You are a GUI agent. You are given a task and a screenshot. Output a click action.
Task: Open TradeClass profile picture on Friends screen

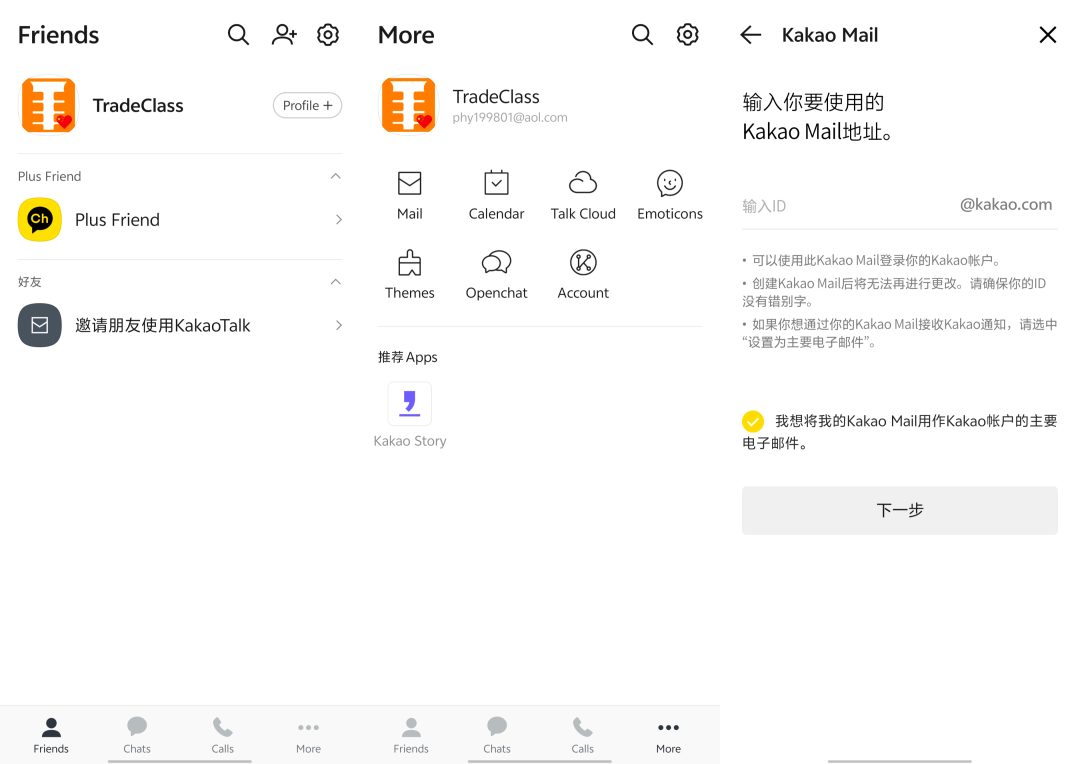(48, 105)
